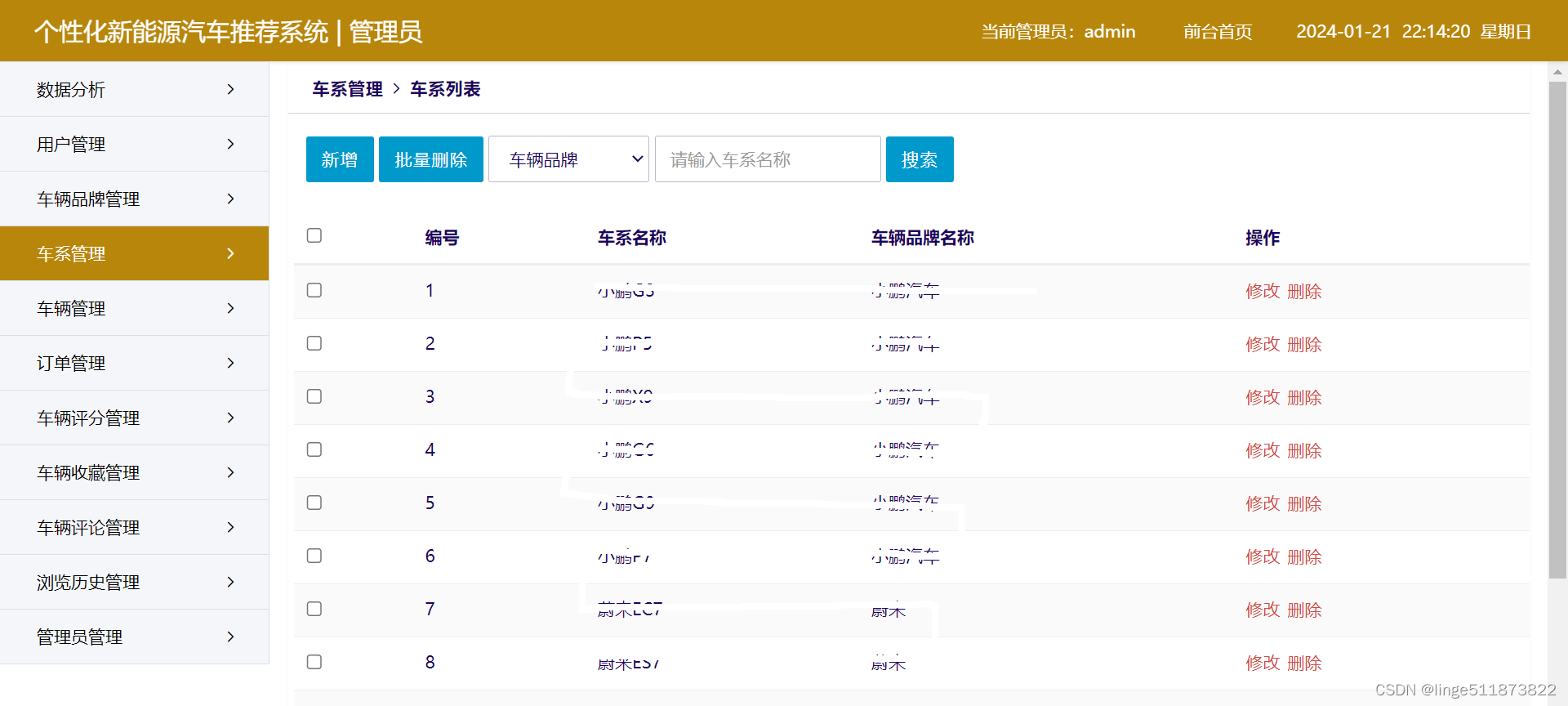Select 车系管理 in the sidebar
The height and width of the screenshot is (706, 1568).
(x=134, y=253)
